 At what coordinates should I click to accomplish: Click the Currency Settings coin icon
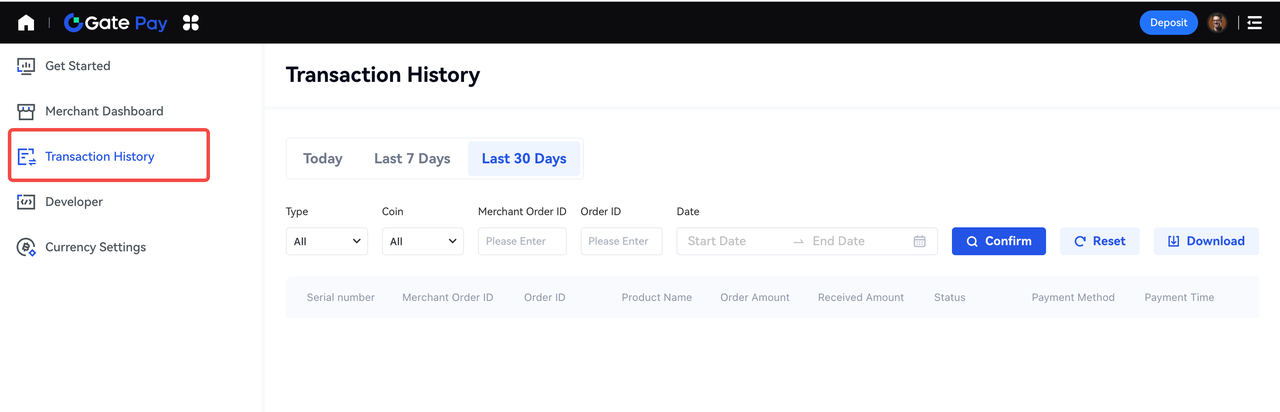click(x=26, y=247)
